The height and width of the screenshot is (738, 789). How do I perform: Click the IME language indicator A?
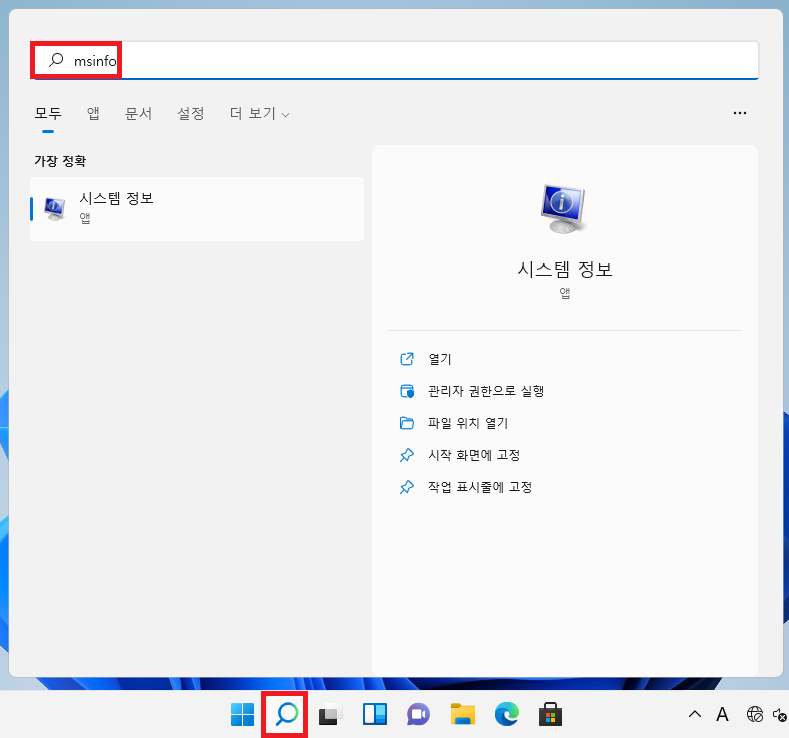click(x=722, y=714)
